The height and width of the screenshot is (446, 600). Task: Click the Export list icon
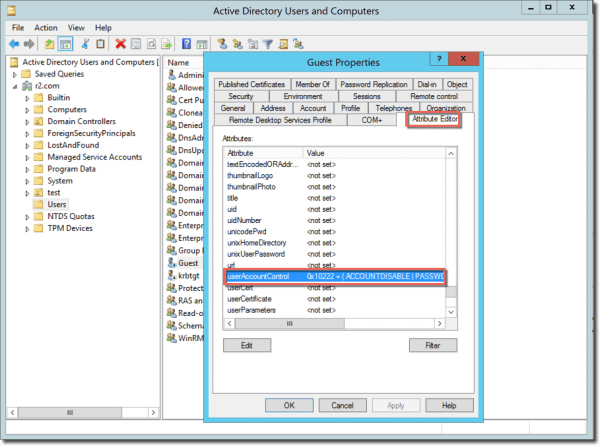(166, 44)
